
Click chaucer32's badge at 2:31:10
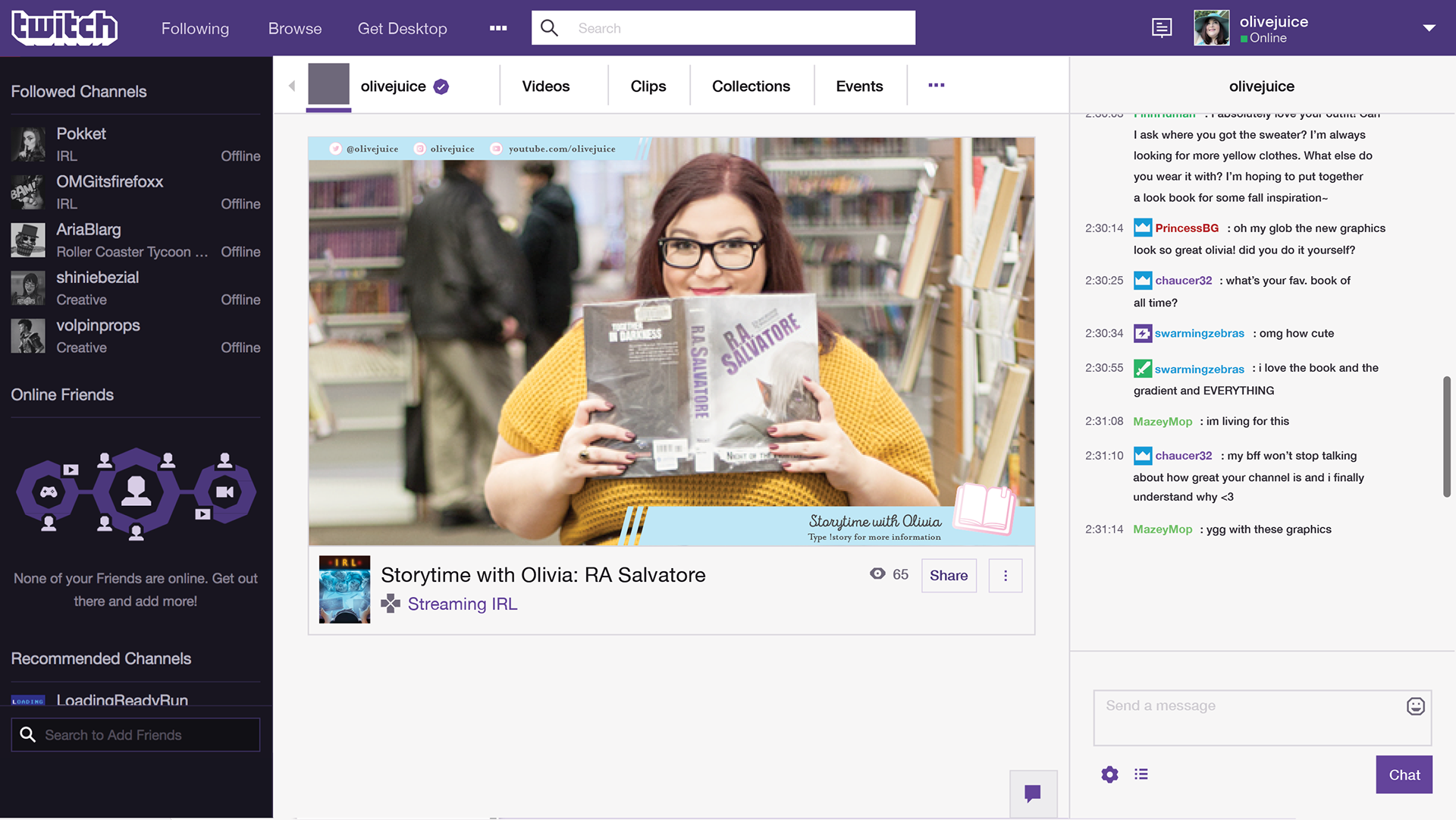(x=1143, y=455)
